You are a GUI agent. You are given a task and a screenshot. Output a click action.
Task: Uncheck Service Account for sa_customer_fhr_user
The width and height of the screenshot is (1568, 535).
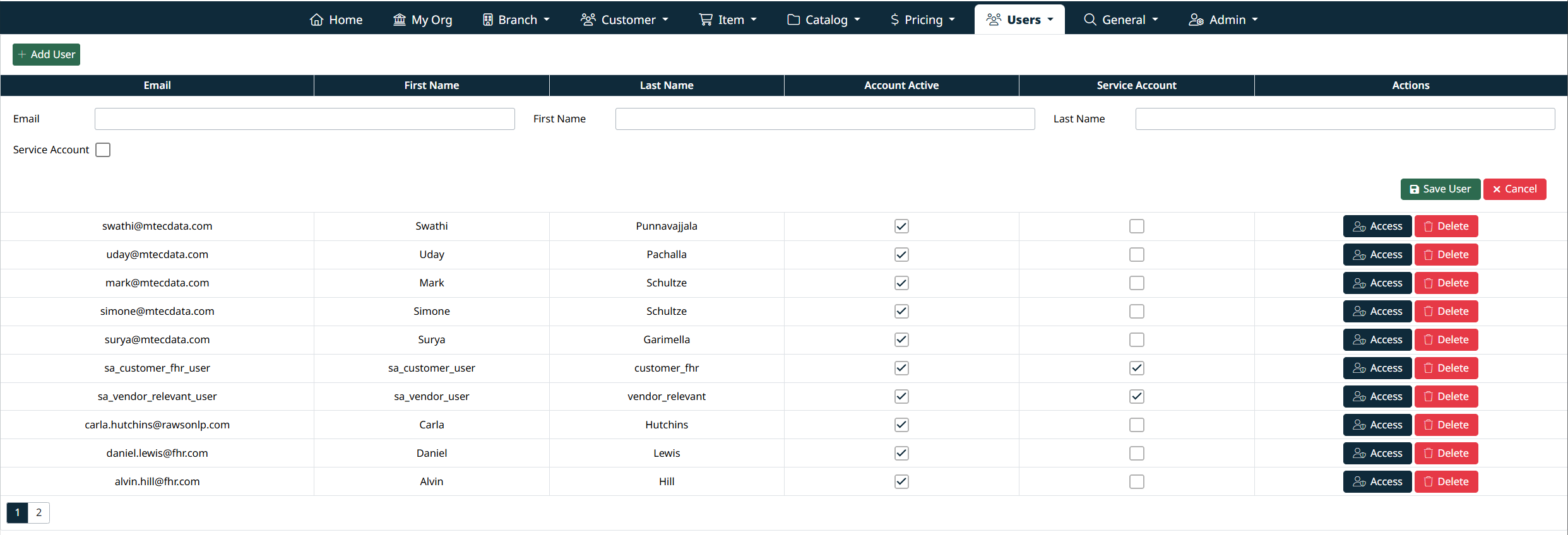[1136, 368]
